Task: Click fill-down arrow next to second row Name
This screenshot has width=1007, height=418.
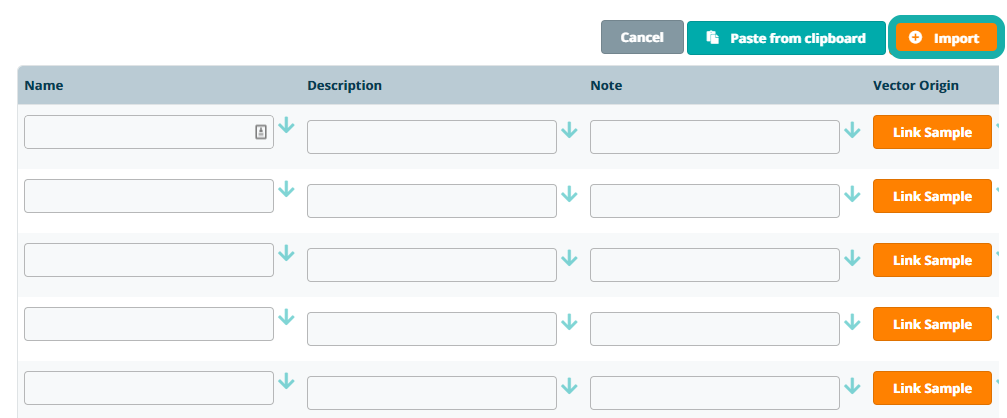Action: pos(287,190)
